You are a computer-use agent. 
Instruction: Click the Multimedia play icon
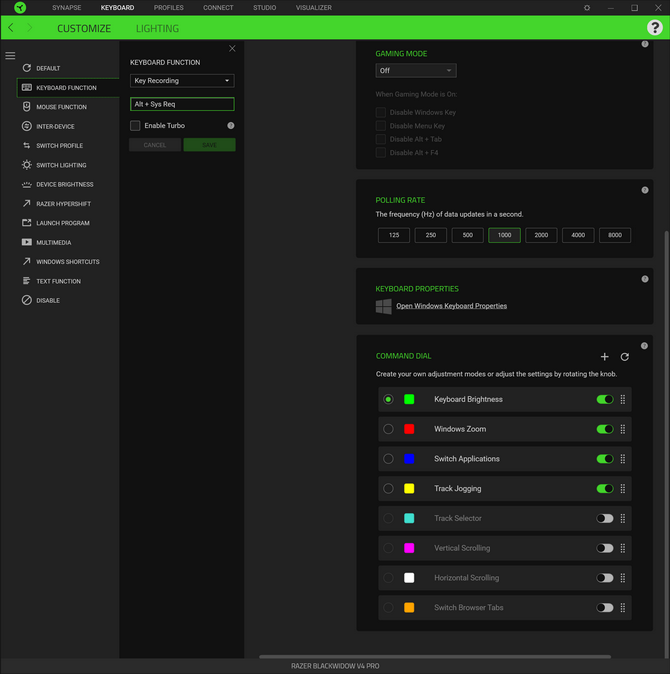(x=27, y=242)
